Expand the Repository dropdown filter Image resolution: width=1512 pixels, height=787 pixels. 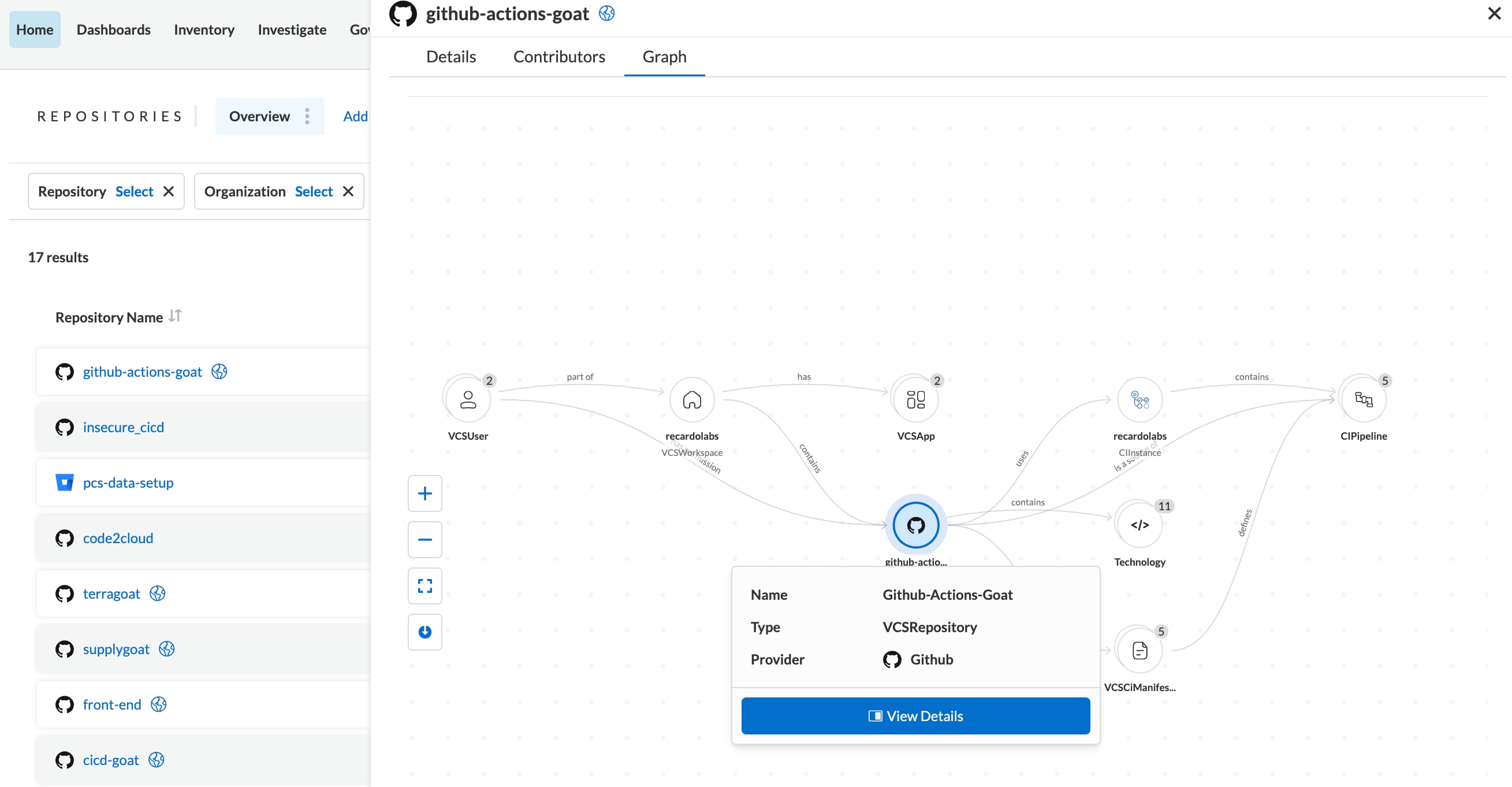(x=135, y=191)
